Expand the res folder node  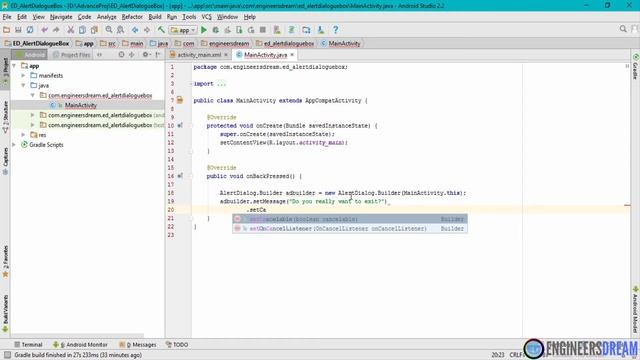tap(23, 135)
